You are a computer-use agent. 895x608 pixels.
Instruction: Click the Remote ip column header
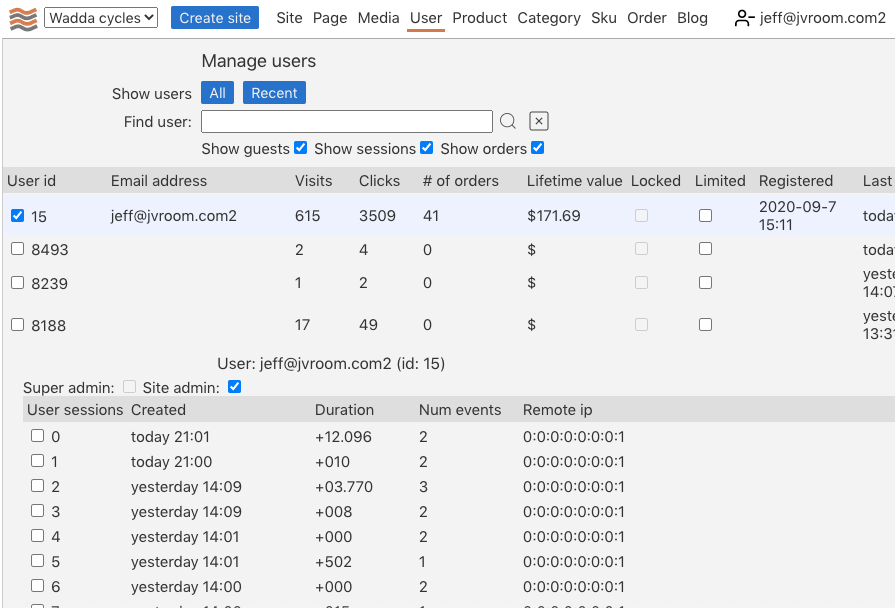[x=558, y=410]
